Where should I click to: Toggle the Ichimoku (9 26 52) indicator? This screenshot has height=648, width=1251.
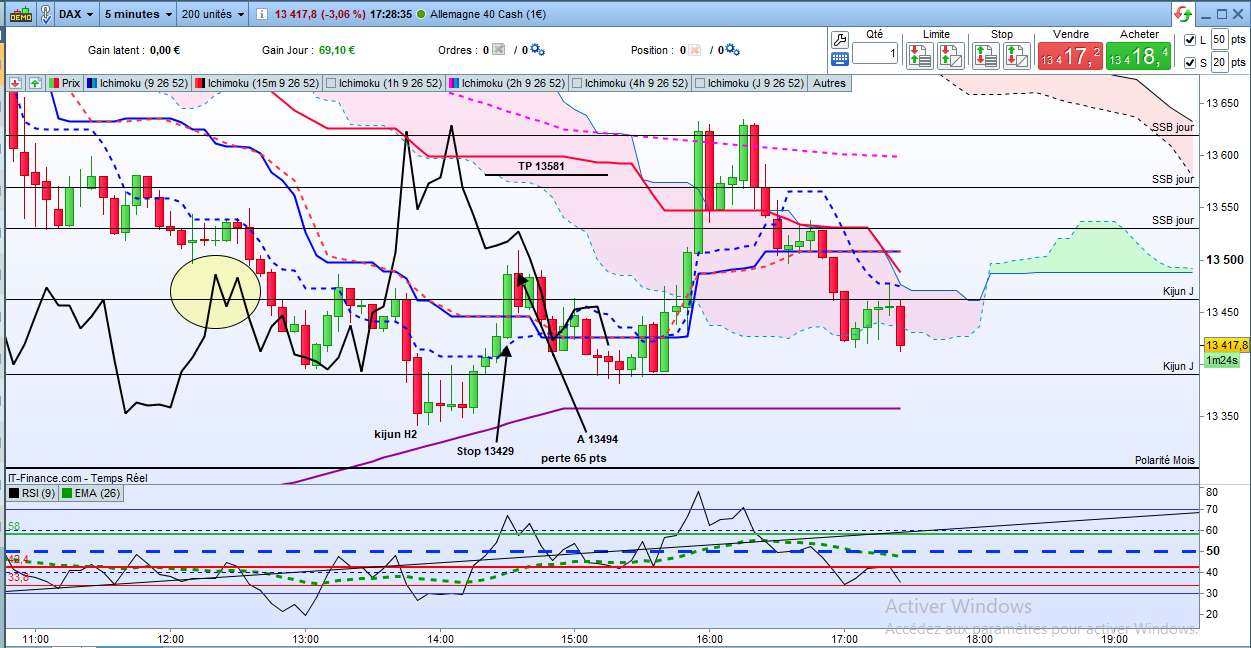coord(137,83)
